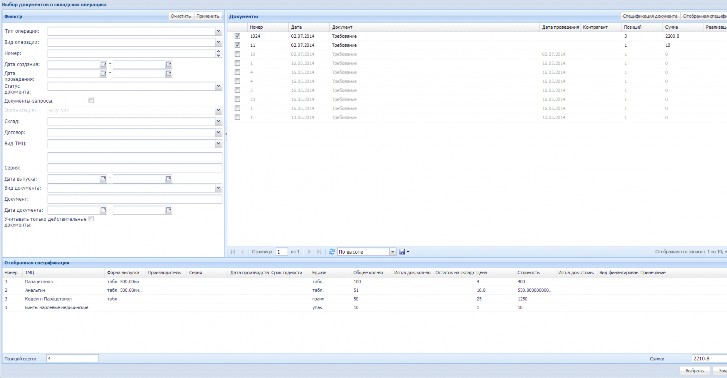Click the Очистить filter button

tap(181, 16)
